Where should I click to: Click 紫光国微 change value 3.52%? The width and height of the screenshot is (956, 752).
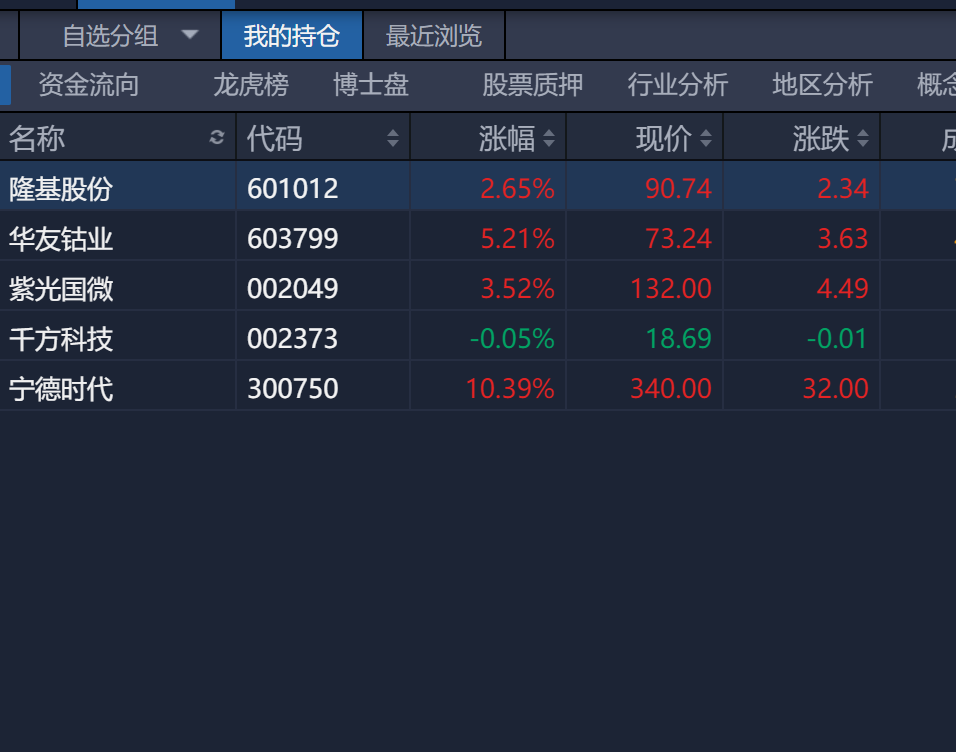point(518,288)
